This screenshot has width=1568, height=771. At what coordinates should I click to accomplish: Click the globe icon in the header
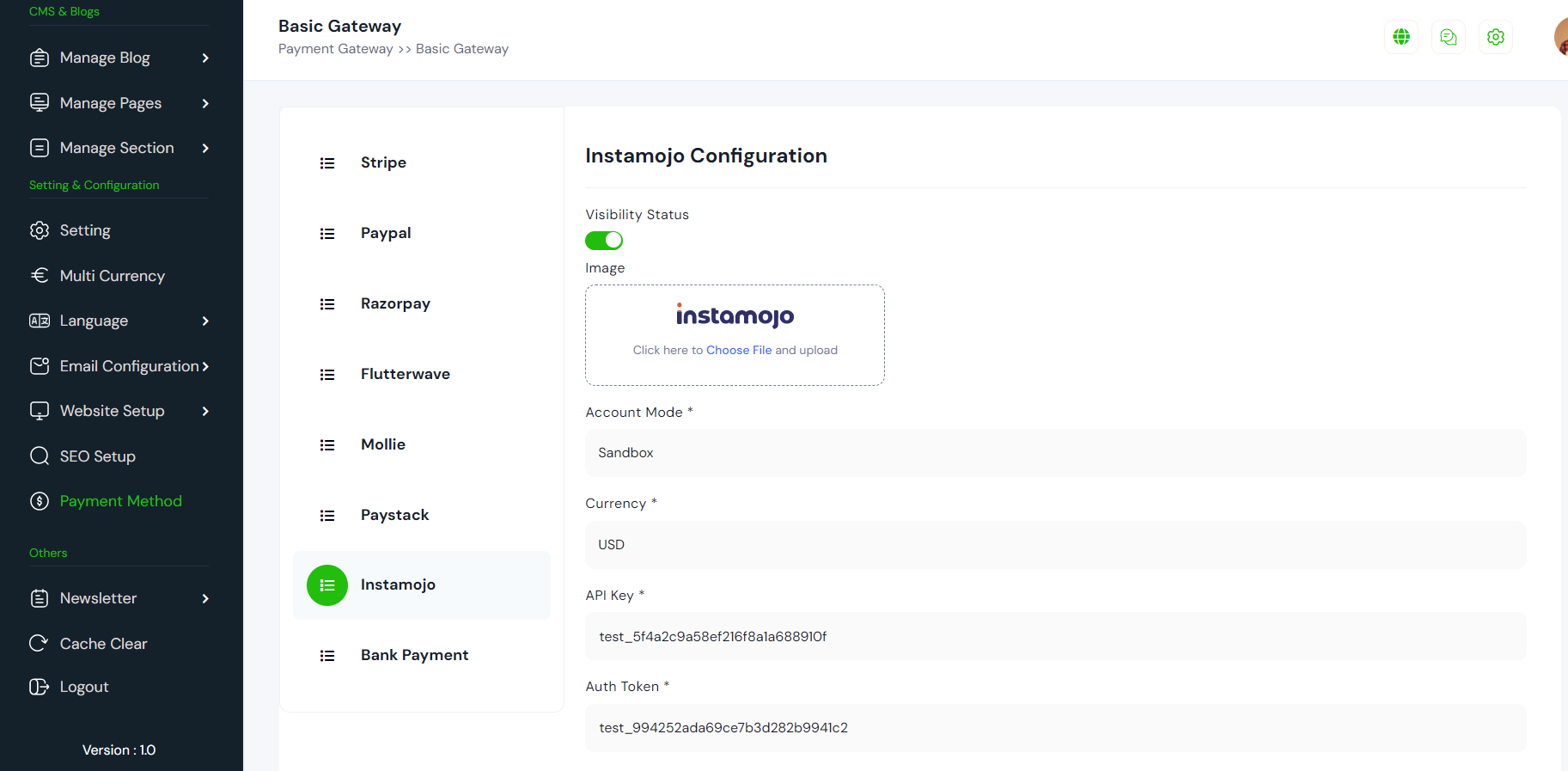tap(1401, 37)
